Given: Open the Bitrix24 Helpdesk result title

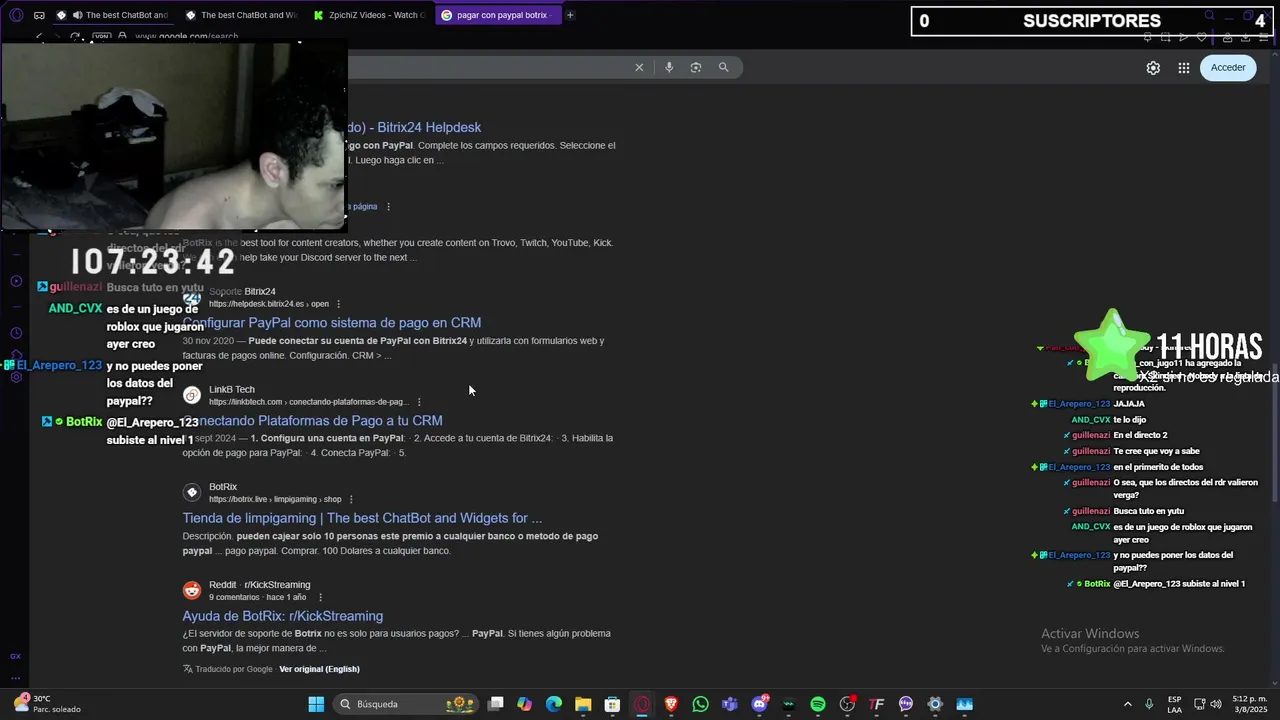Looking at the screenshot, I should point(413,127).
